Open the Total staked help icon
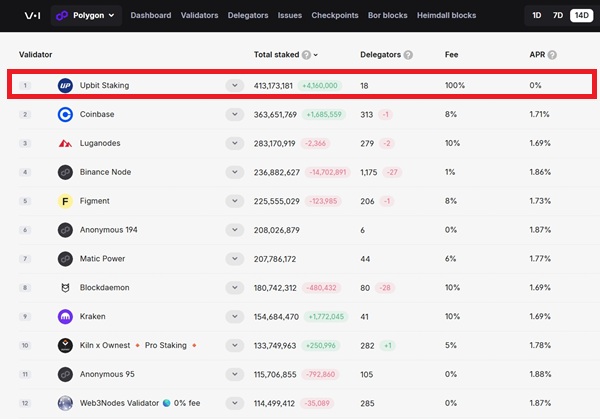Screen dimensions: 600x419 point(306,55)
